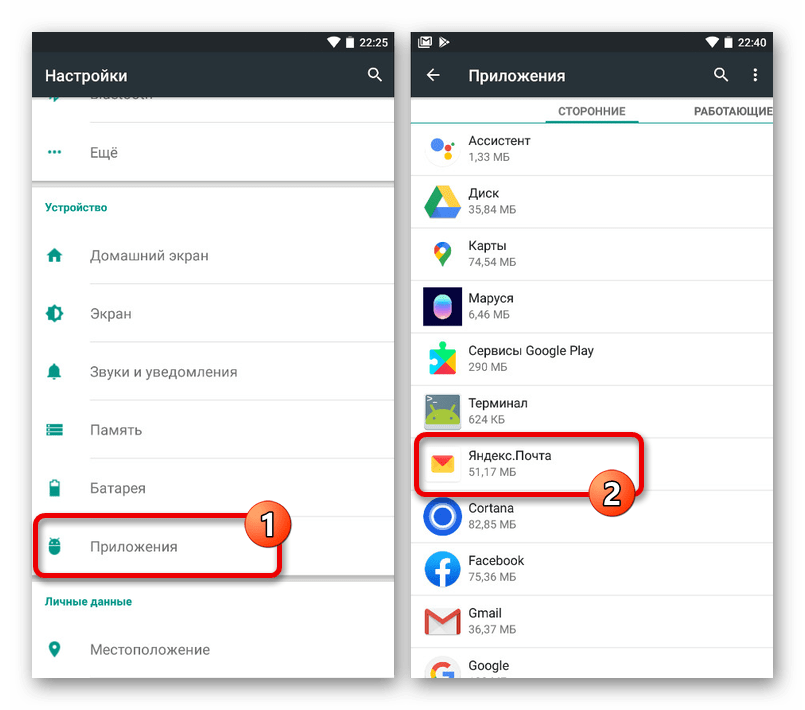Viewport: 805px width, 710px height.
Task: Tap the Маруся app icon
Action: click(441, 307)
